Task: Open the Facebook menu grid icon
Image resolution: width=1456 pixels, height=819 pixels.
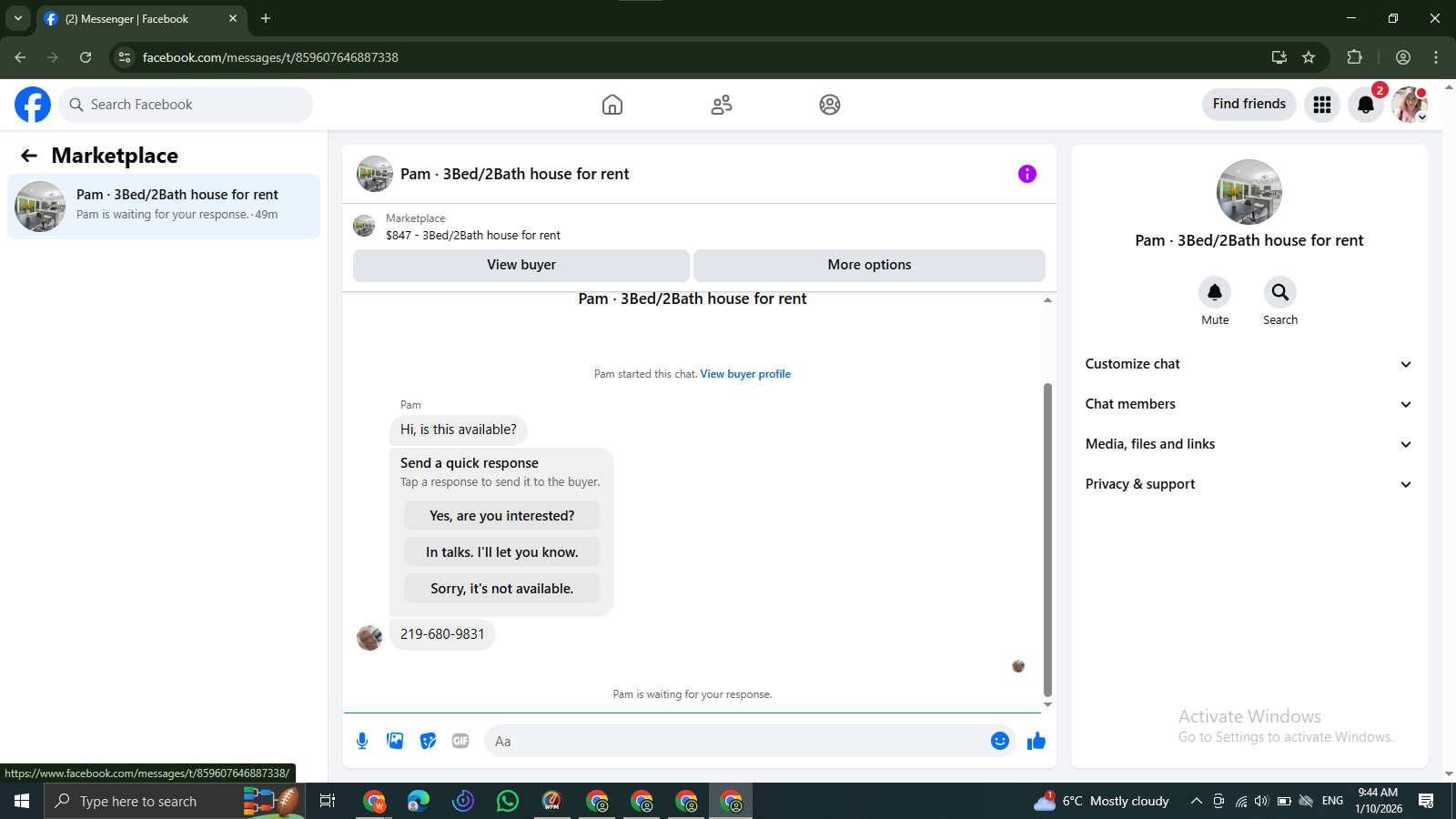Action: (1322, 105)
